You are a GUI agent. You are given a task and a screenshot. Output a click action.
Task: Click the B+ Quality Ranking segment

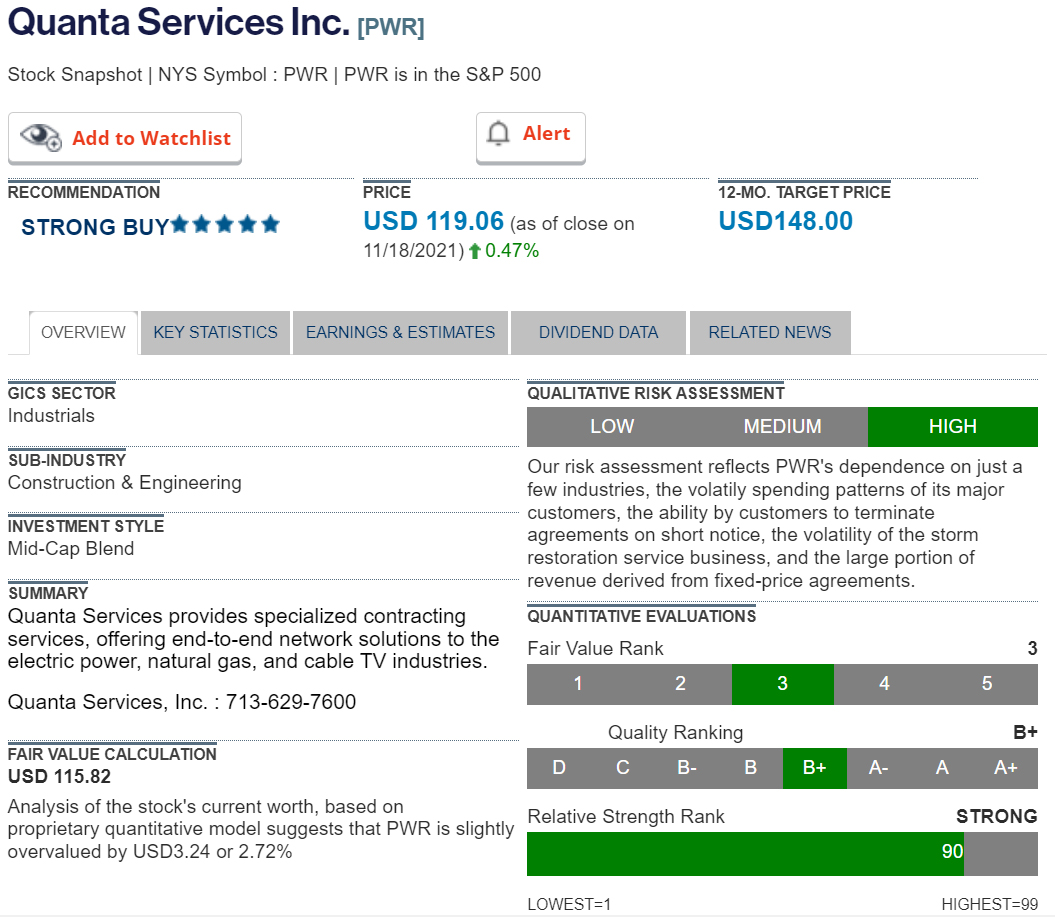pos(814,768)
